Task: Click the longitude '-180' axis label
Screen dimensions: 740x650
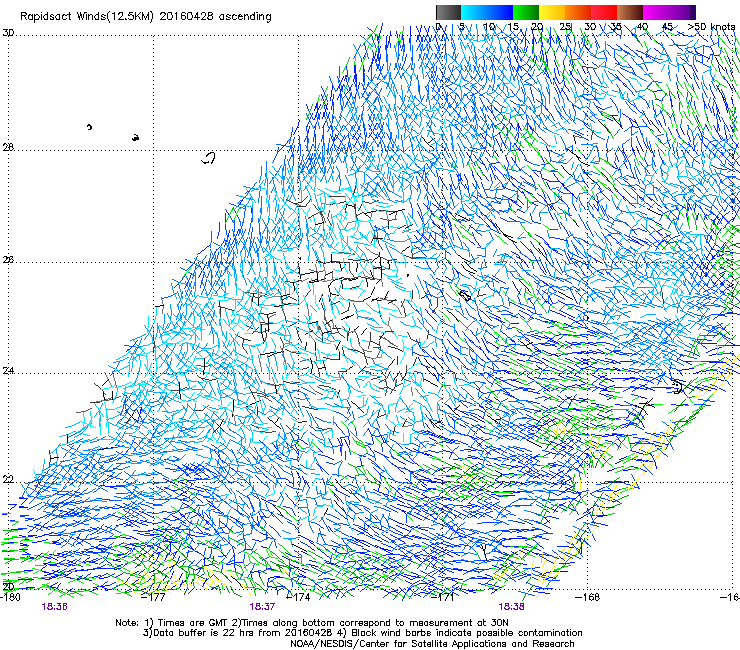Action: [x=10, y=597]
